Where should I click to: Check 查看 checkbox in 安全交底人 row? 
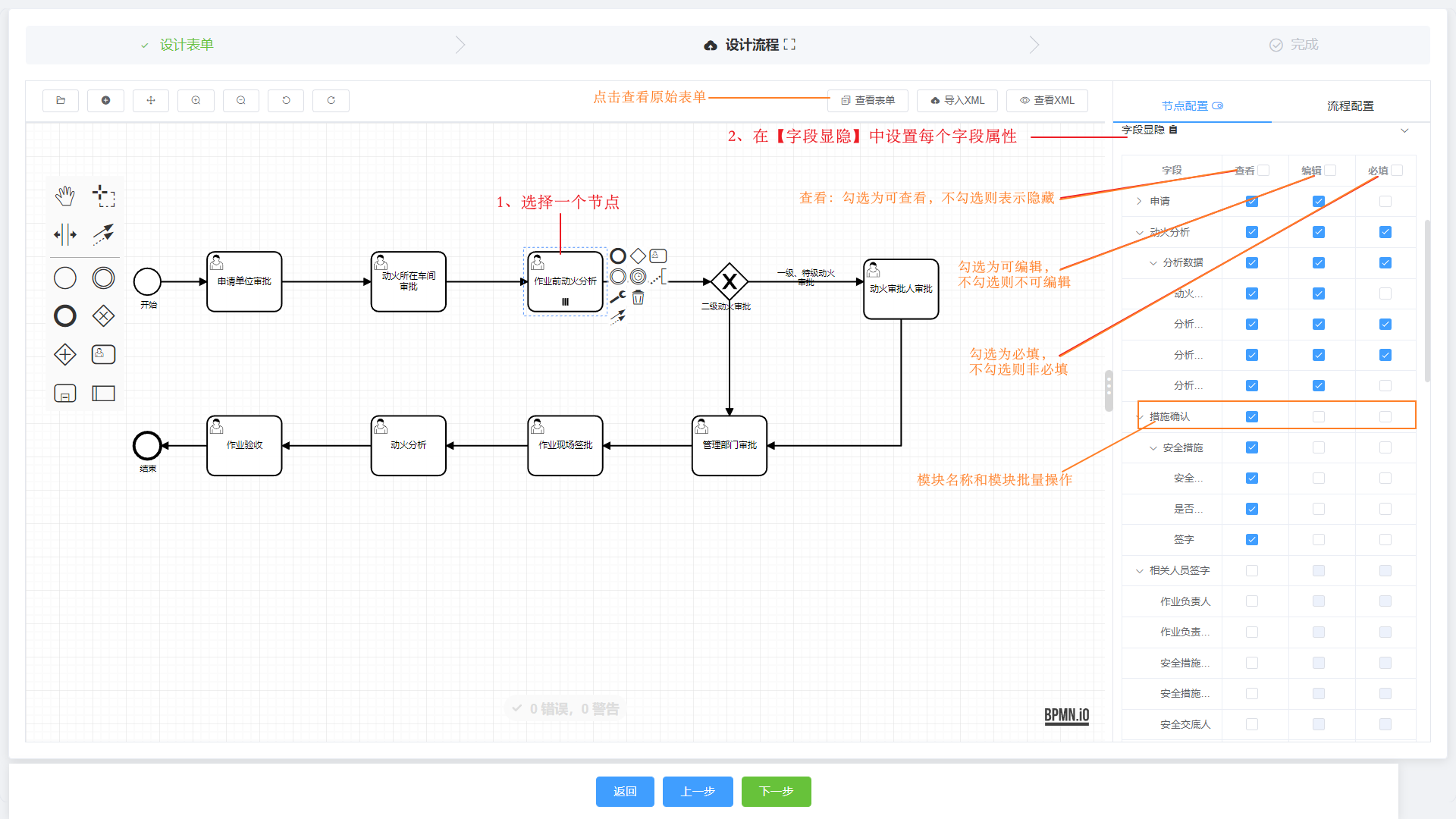(1252, 725)
